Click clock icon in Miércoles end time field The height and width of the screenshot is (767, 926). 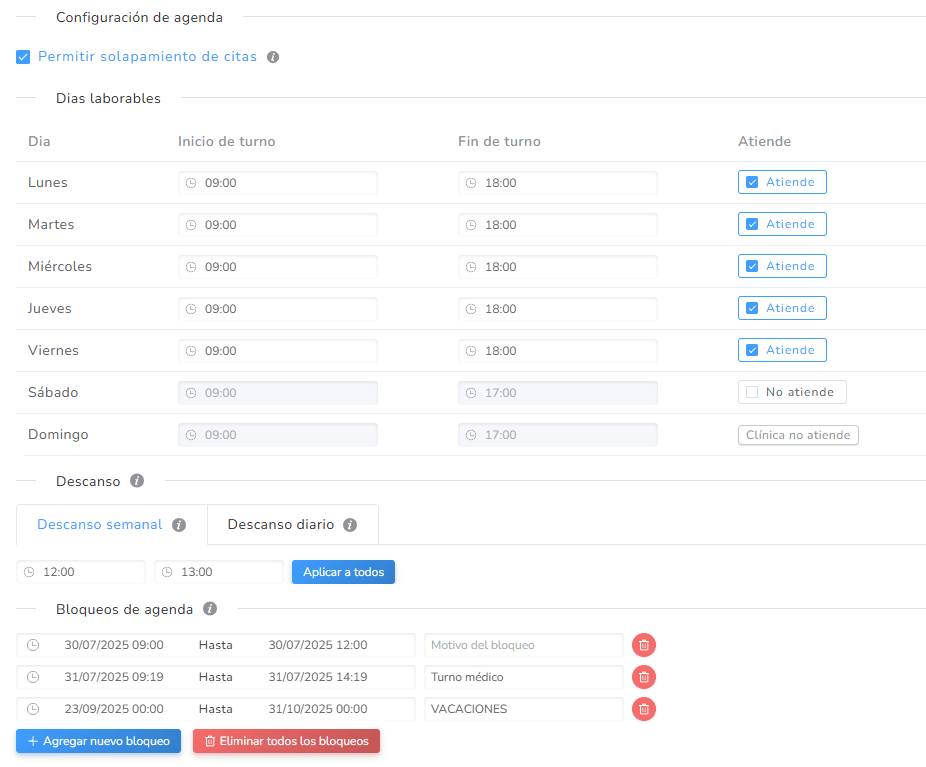coord(471,267)
